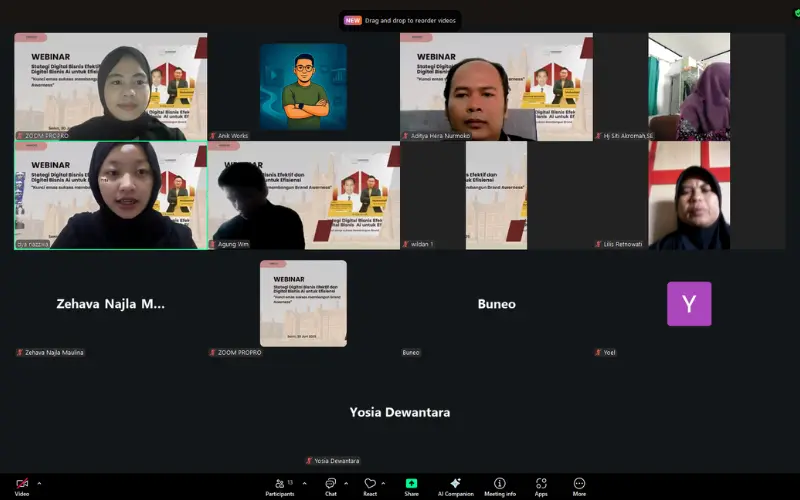Select Yosia Dewantara participant tile
This screenshot has height=500, width=800.
coord(399,412)
